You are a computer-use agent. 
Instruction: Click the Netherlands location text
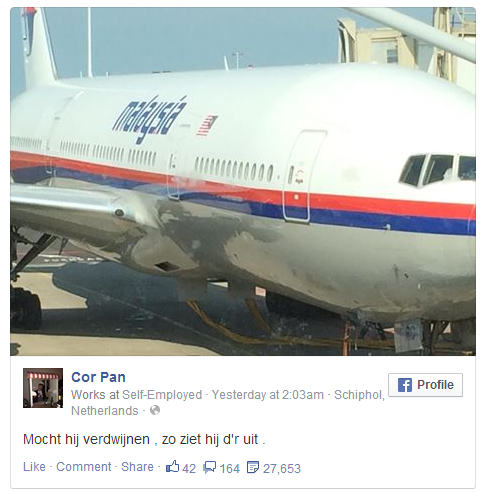click(105, 411)
